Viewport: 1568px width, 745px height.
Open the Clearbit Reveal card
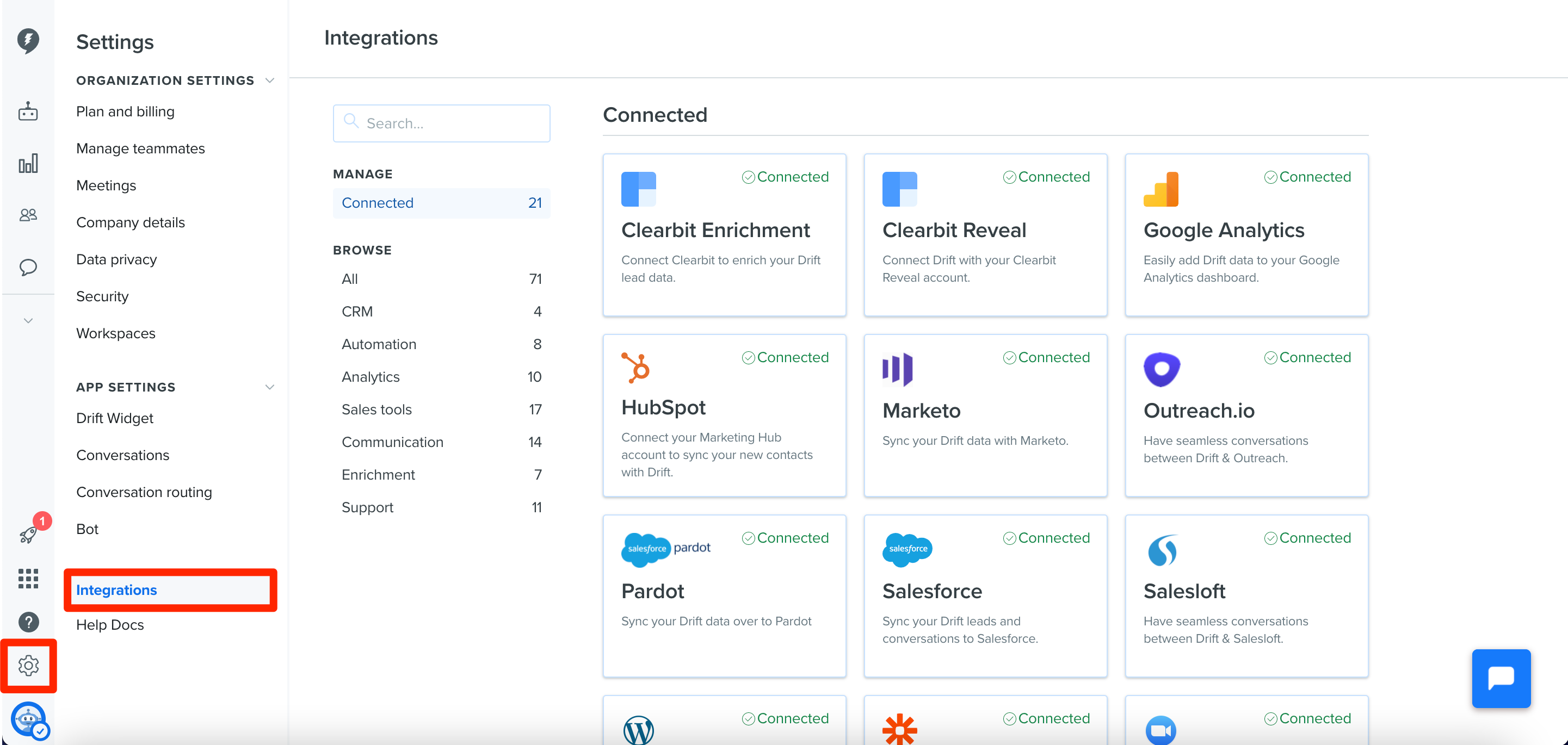point(985,235)
